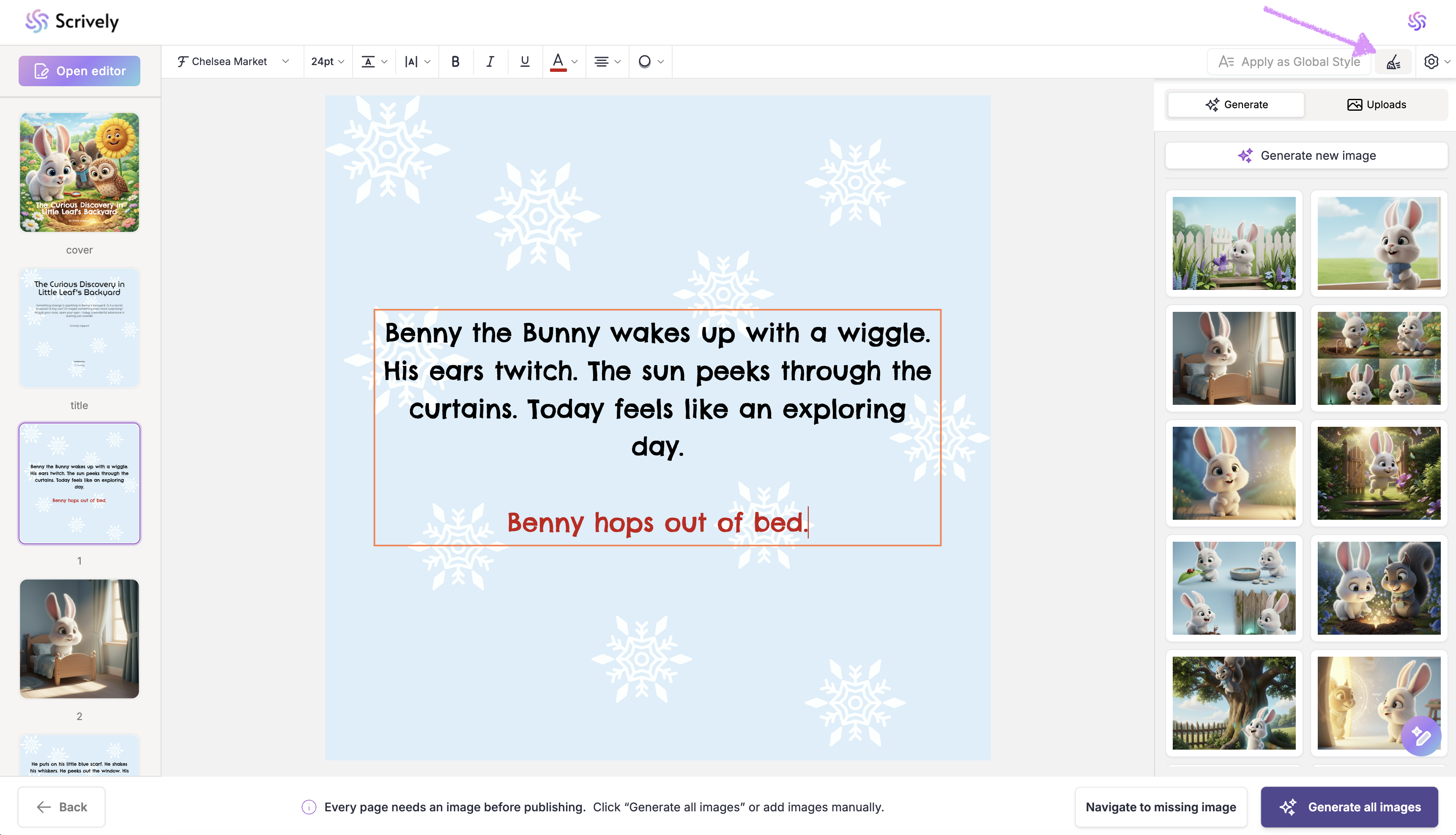Click the clear formatting broom icon
Screen dimensions: 1456x835
(1393, 62)
